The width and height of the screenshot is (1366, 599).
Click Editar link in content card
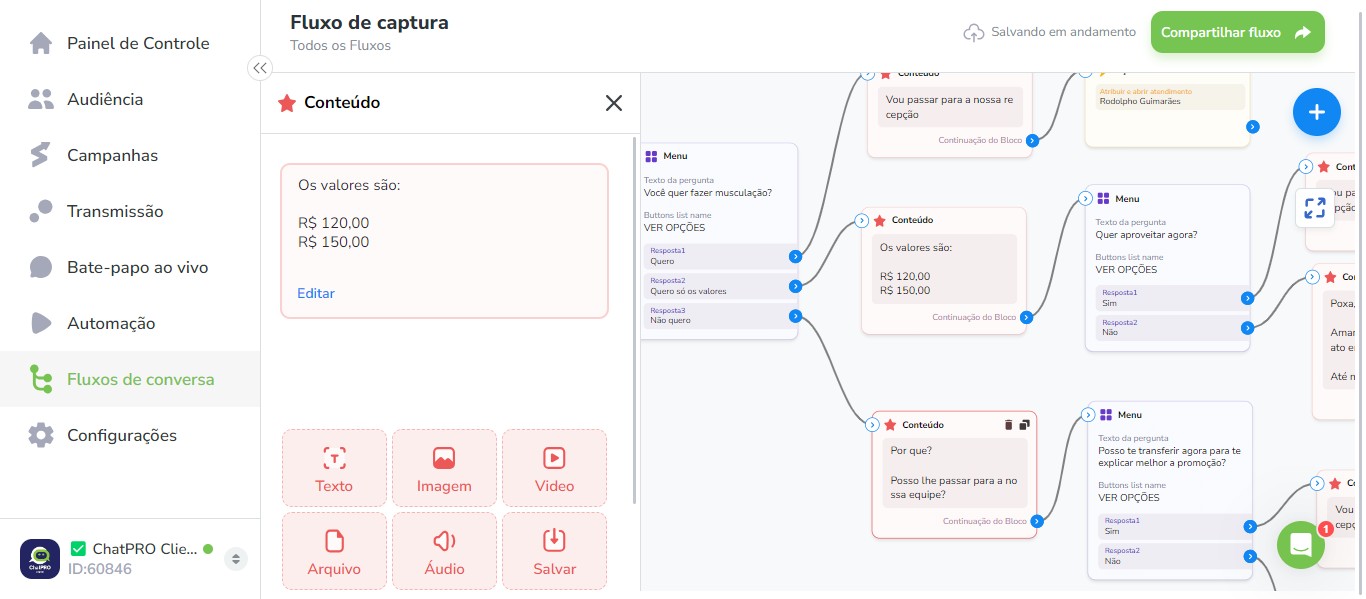316,293
